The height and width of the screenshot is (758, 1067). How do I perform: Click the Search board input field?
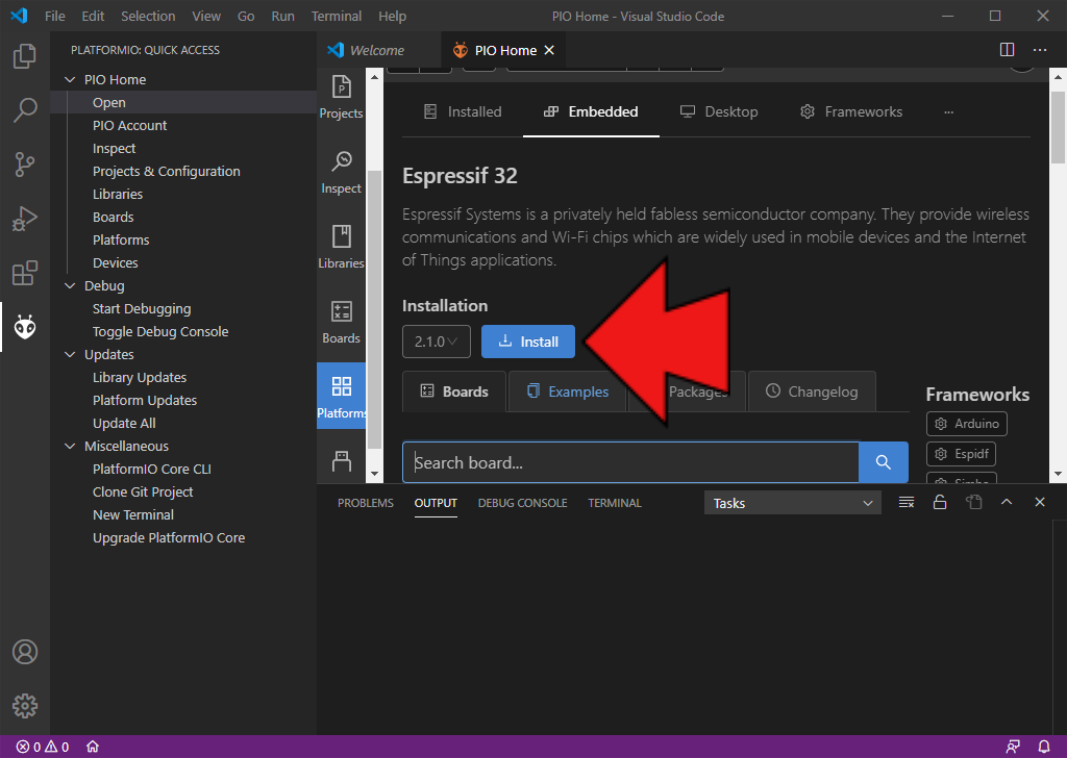point(630,463)
